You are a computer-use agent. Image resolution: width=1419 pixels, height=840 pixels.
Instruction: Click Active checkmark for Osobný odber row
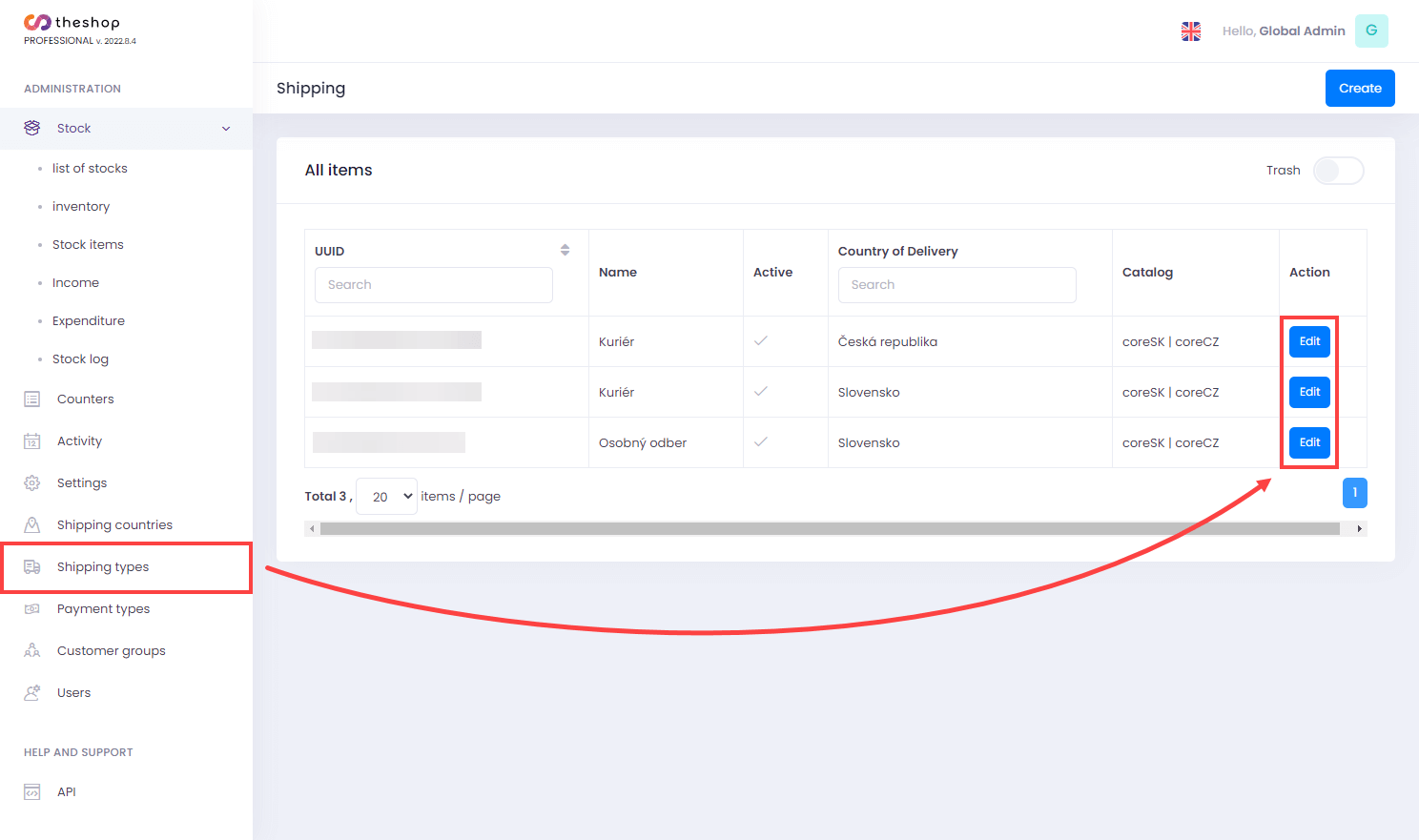click(761, 441)
